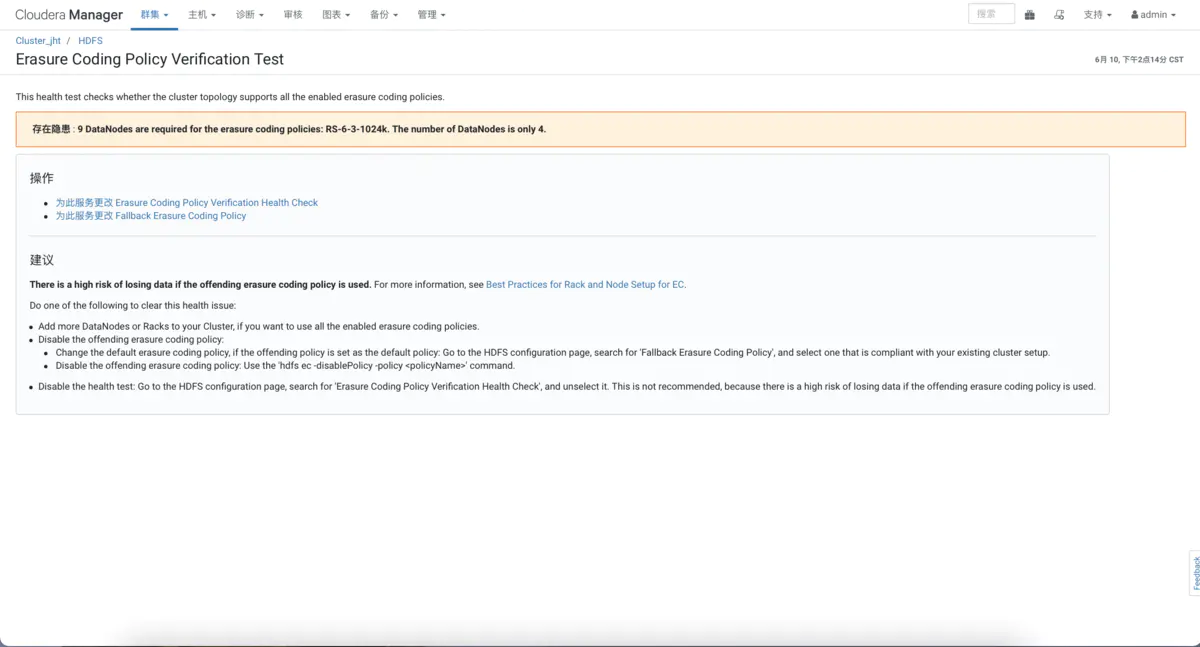
Task: Open the 管理 dropdown menu
Action: point(431,15)
